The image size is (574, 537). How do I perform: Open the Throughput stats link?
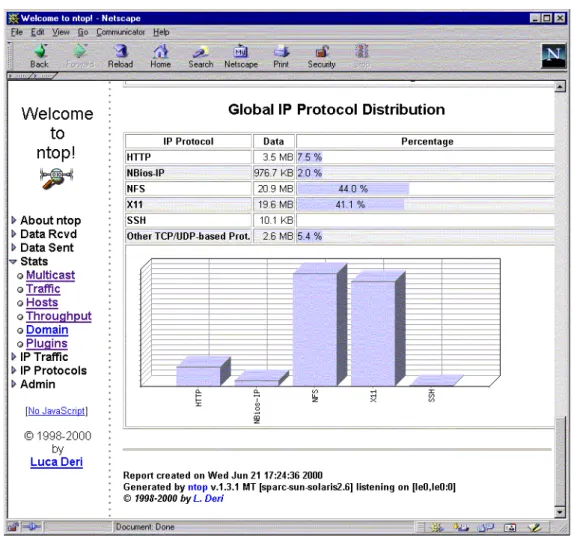click(x=59, y=316)
